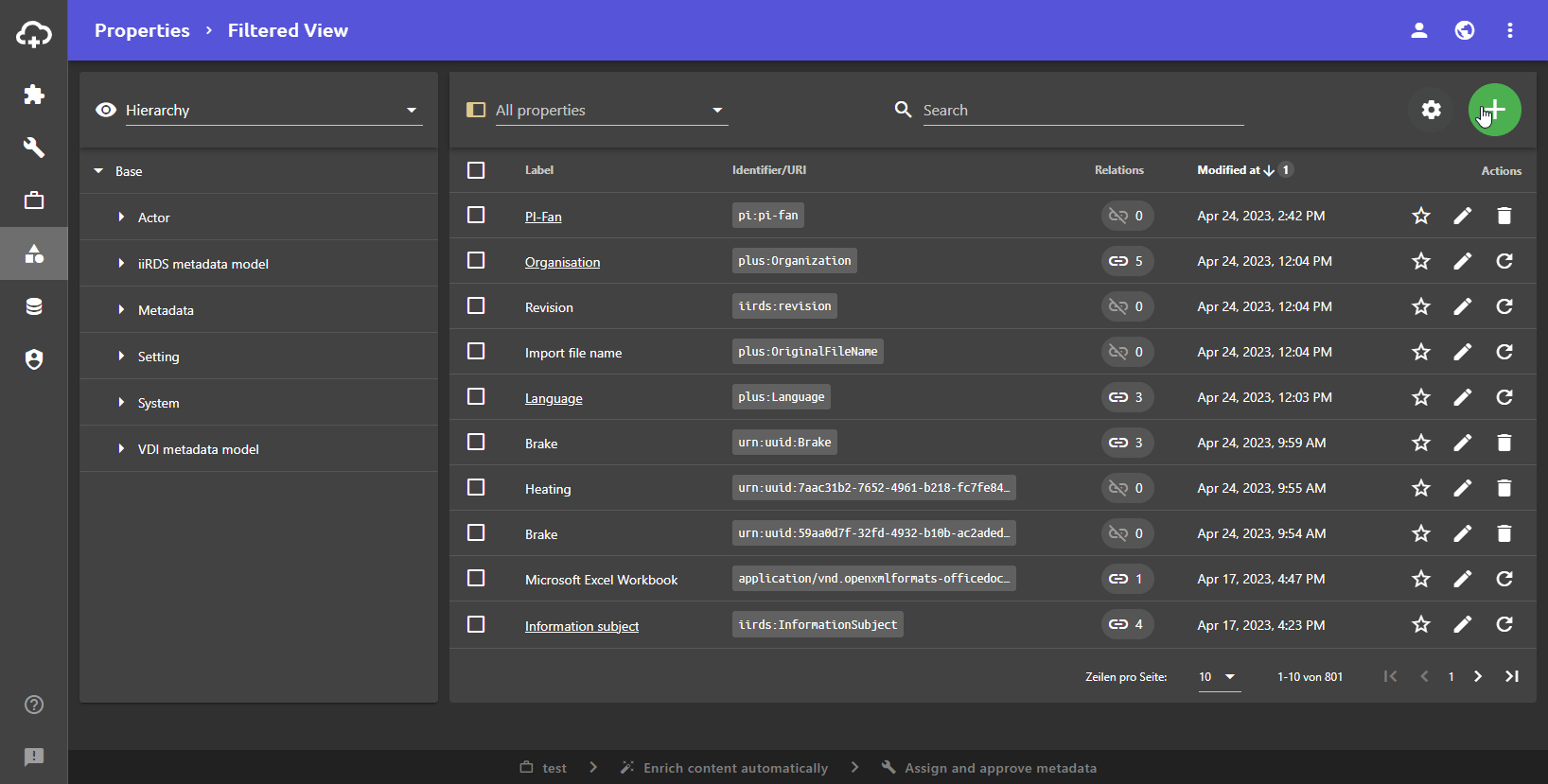Expand the Metadata tree node
1548x784 pixels.
121,310
